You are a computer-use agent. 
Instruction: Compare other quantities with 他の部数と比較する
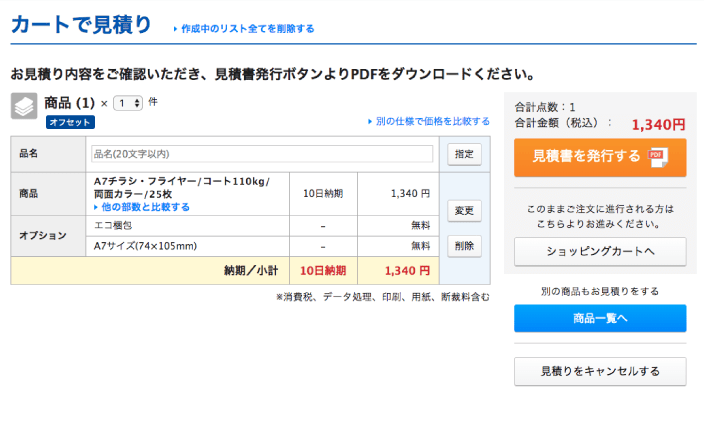pos(145,207)
